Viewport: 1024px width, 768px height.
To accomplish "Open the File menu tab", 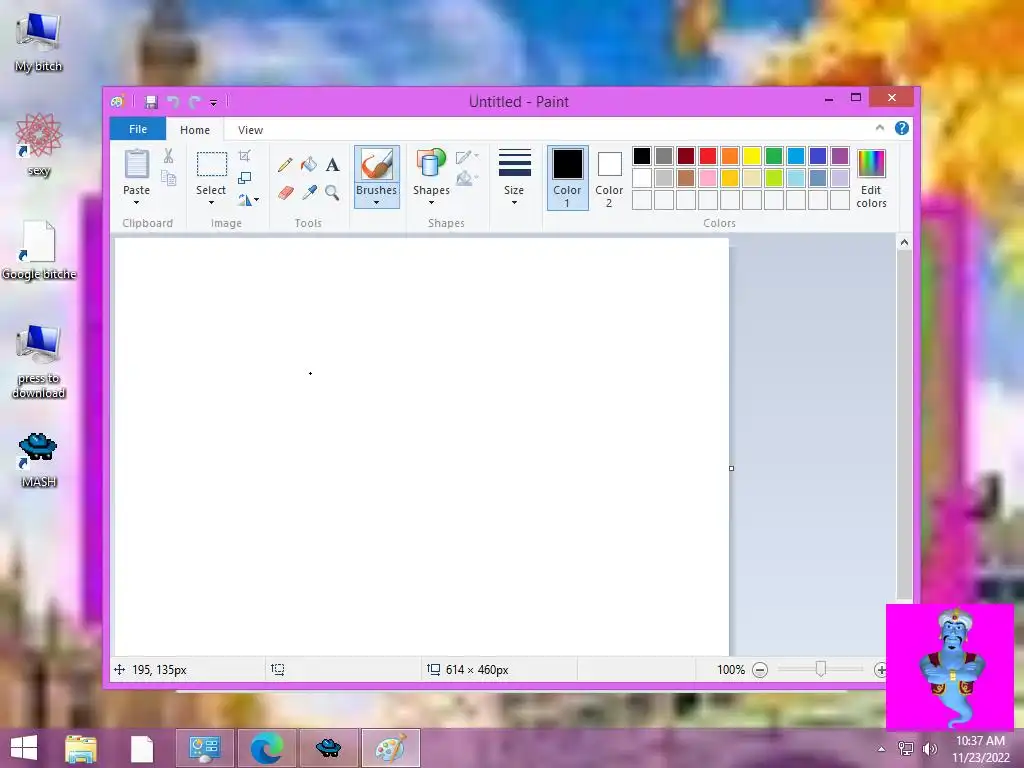I will pos(138,129).
